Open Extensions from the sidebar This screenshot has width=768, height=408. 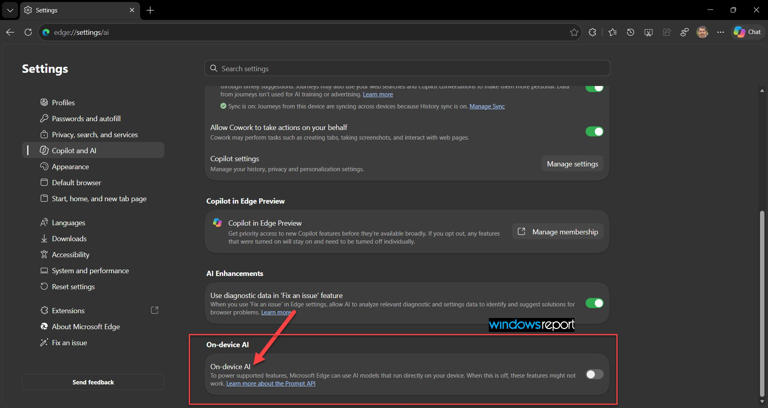pos(93,311)
